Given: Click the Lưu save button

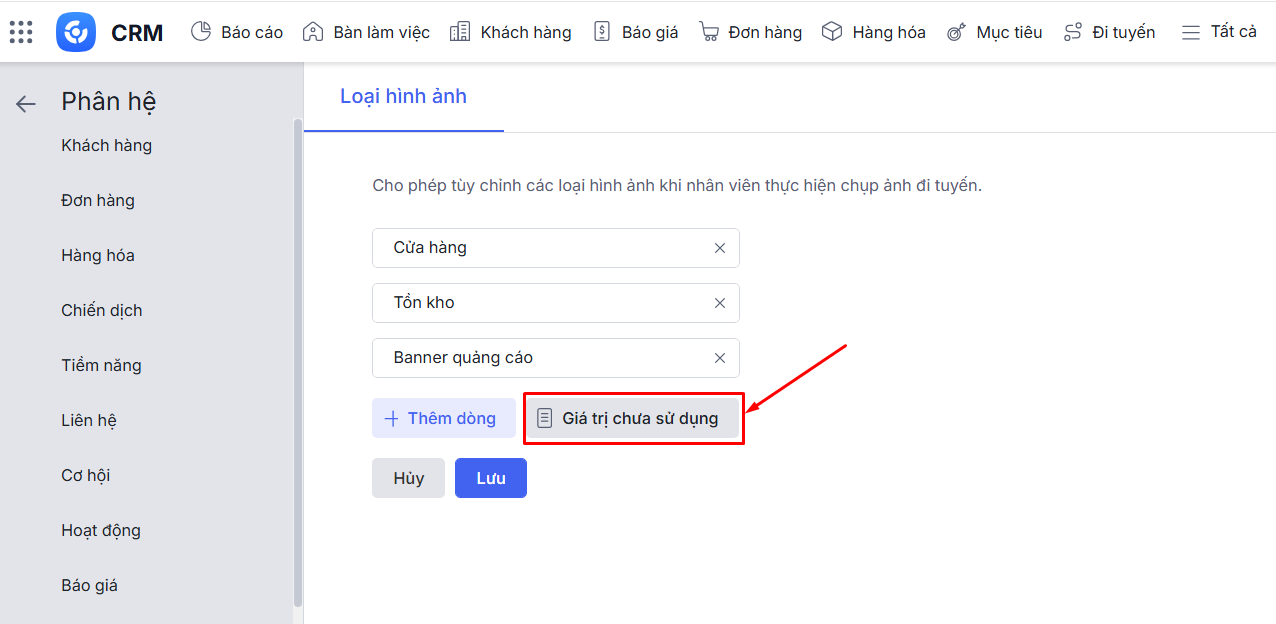Looking at the screenshot, I should click(490, 478).
